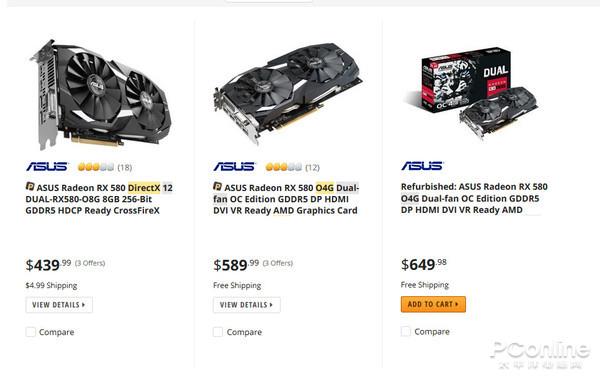600x377 pixels.
Task: Open the DUAL-RX580-O8G 8GB product title link
Action: click(99, 199)
